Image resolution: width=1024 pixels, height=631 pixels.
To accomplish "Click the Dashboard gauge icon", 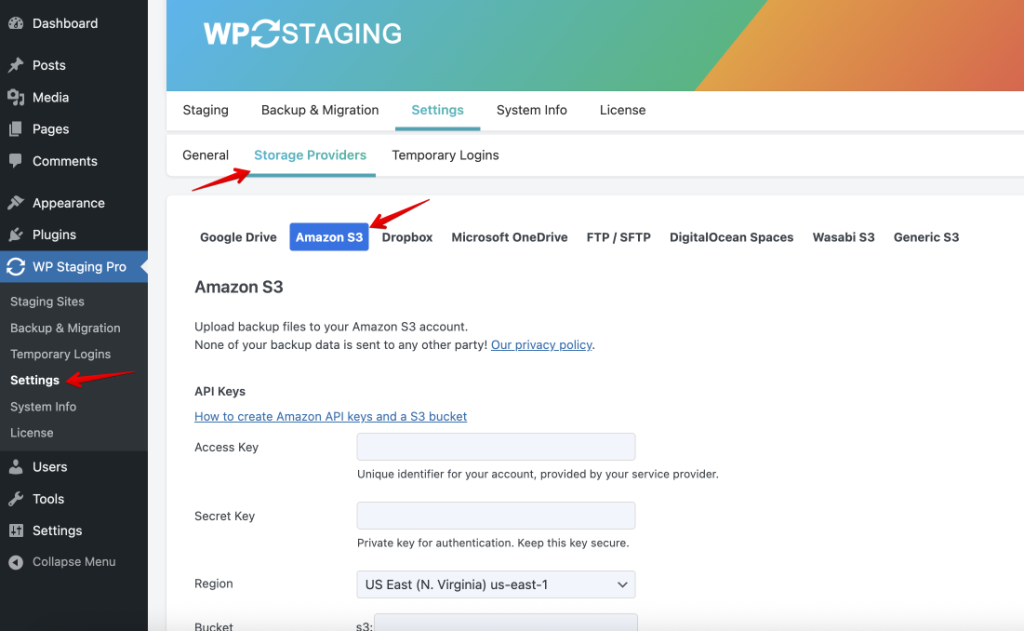I will [16, 24].
